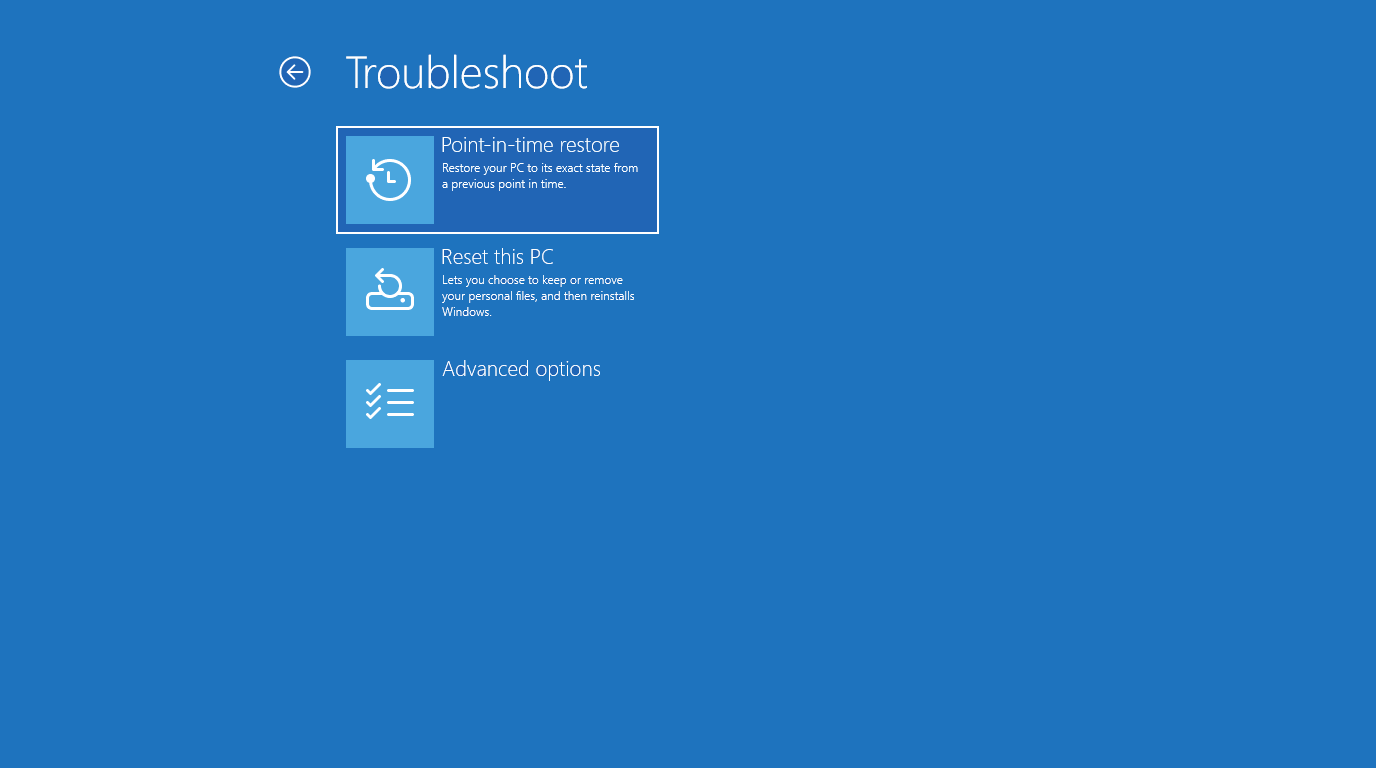The height and width of the screenshot is (768, 1376).
Task: Click the clock-with-arrow restore icon
Action: coord(389,180)
